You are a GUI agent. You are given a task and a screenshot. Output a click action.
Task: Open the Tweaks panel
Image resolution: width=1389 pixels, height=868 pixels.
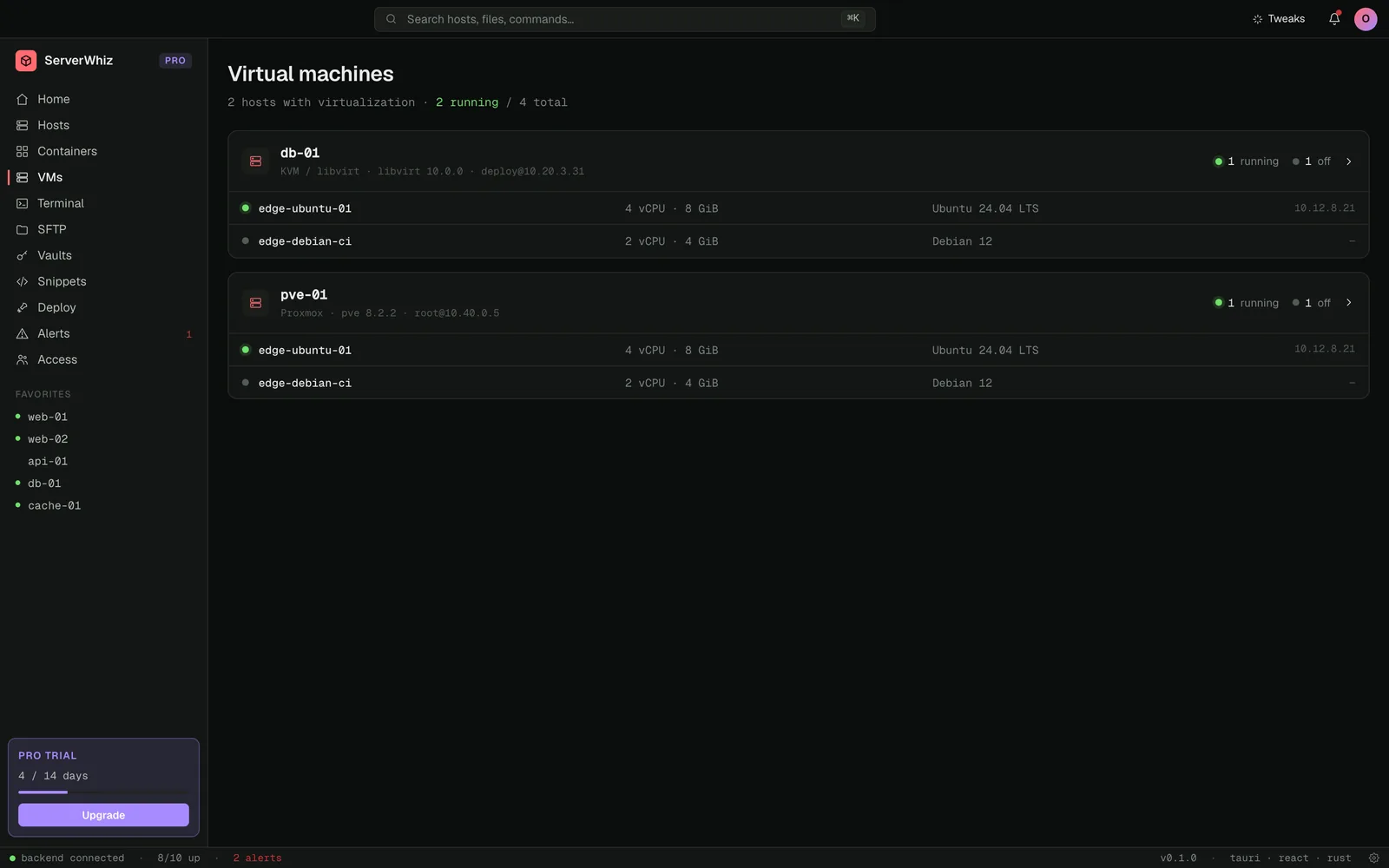tap(1279, 19)
